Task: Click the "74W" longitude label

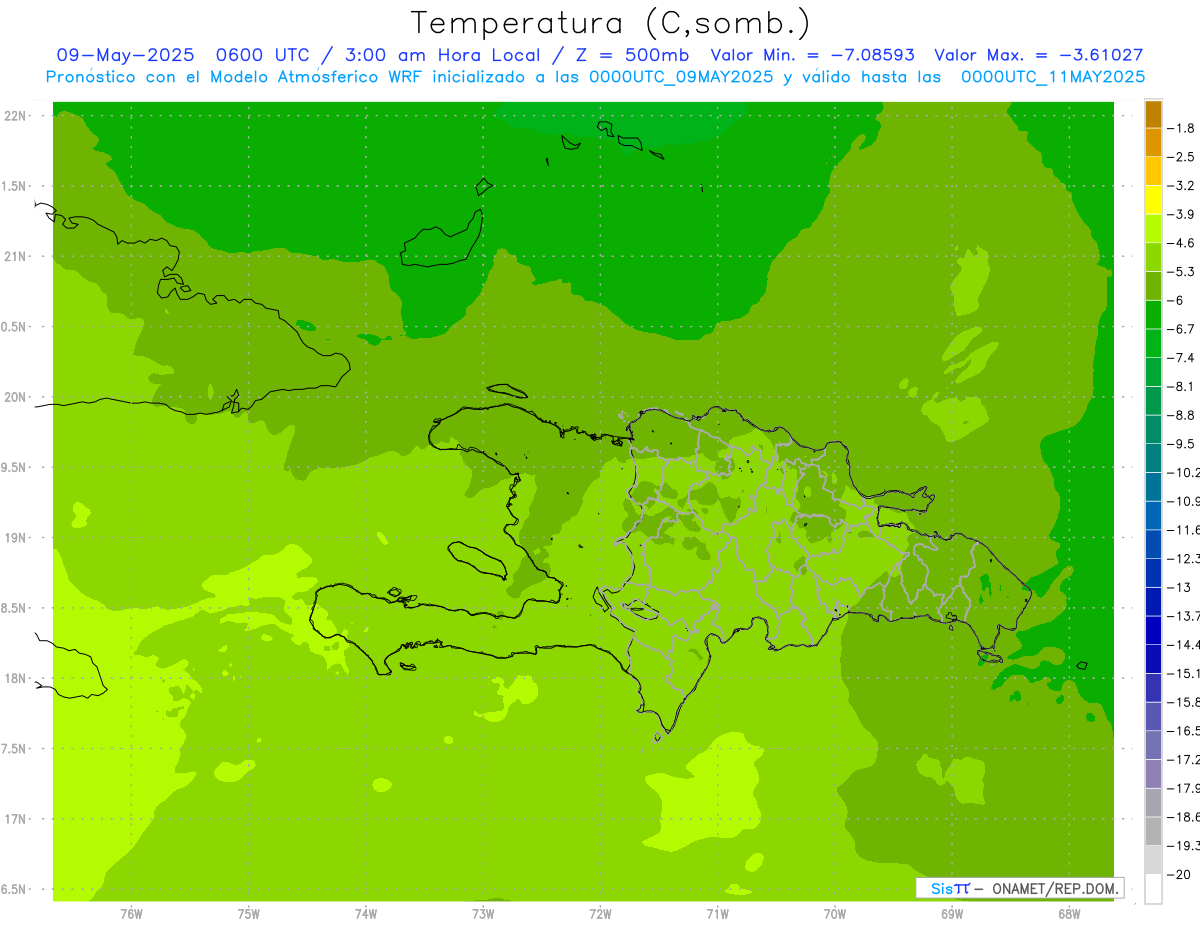Action: (x=366, y=914)
